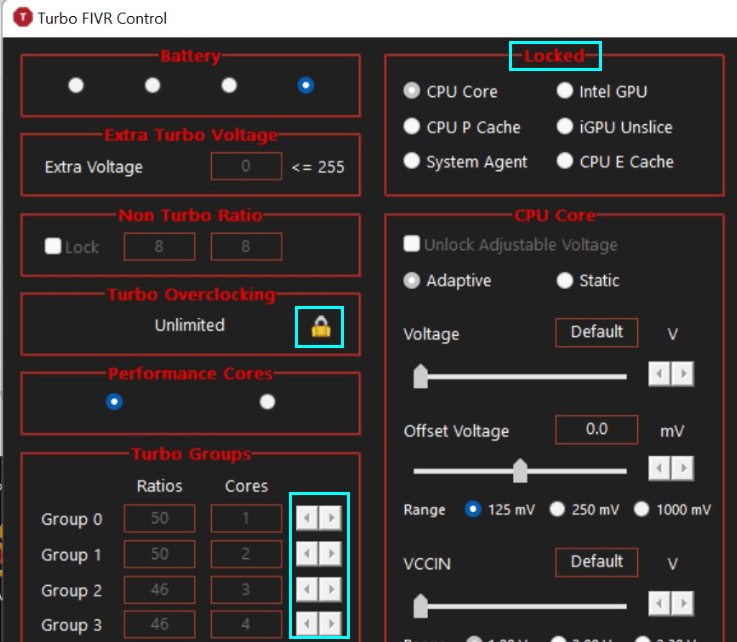Click the Group 2 ratio field
The image size is (737, 642).
point(159,589)
